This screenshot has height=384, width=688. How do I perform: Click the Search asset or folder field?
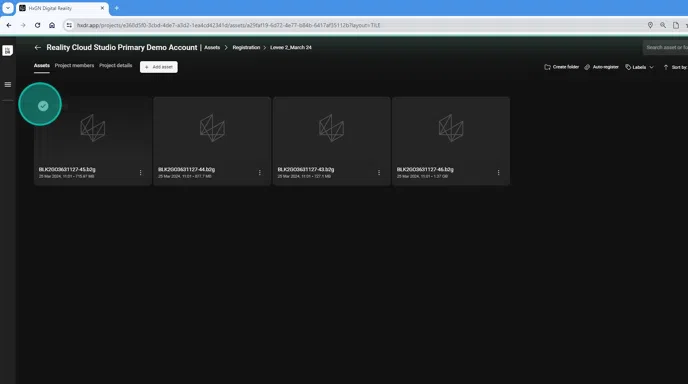point(666,47)
